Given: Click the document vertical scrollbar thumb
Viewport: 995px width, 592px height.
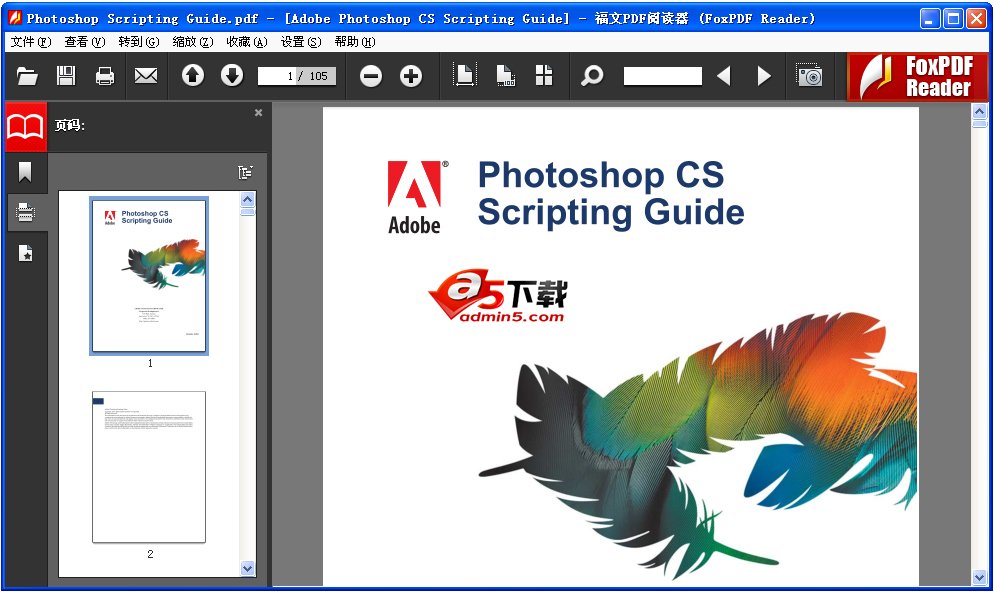Looking at the screenshot, I should click(x=980, y=124).
